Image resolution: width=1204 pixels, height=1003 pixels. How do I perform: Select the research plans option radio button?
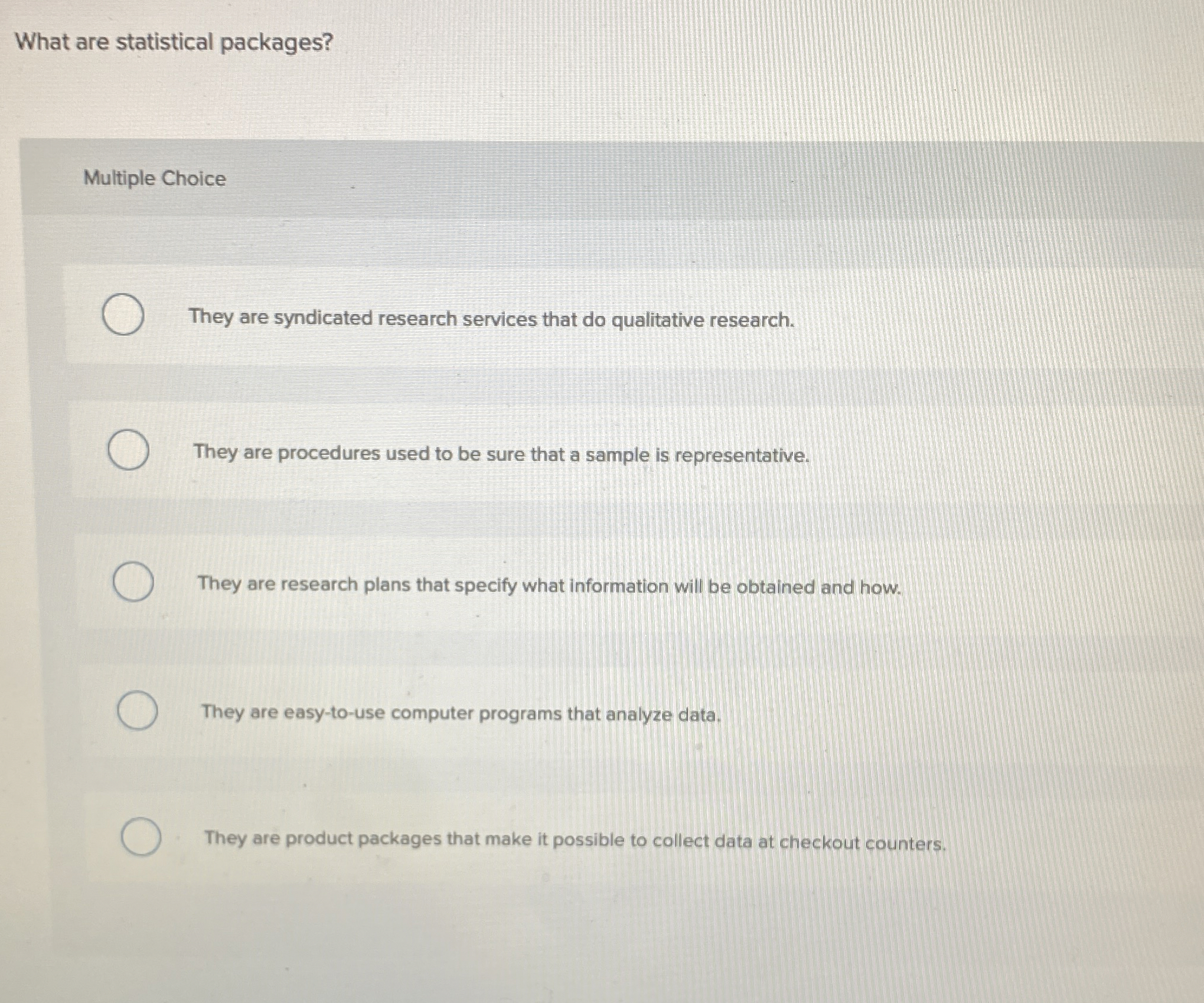(x=133, y=581)
